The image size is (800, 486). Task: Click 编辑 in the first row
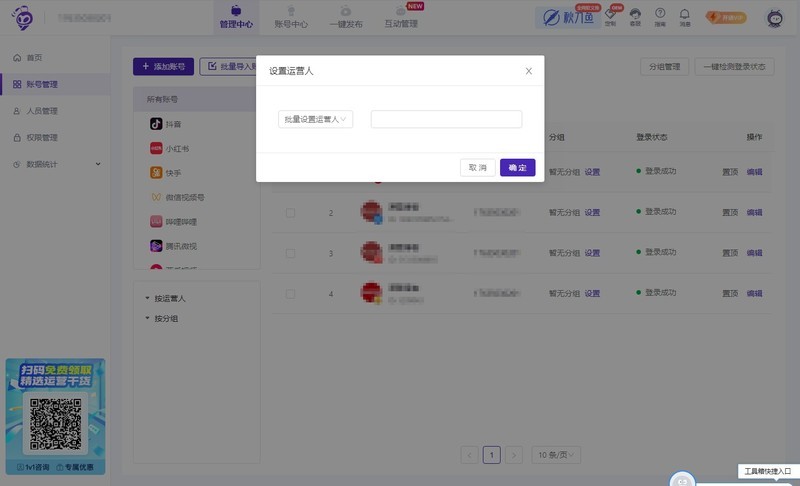click(x=754, y=172)
